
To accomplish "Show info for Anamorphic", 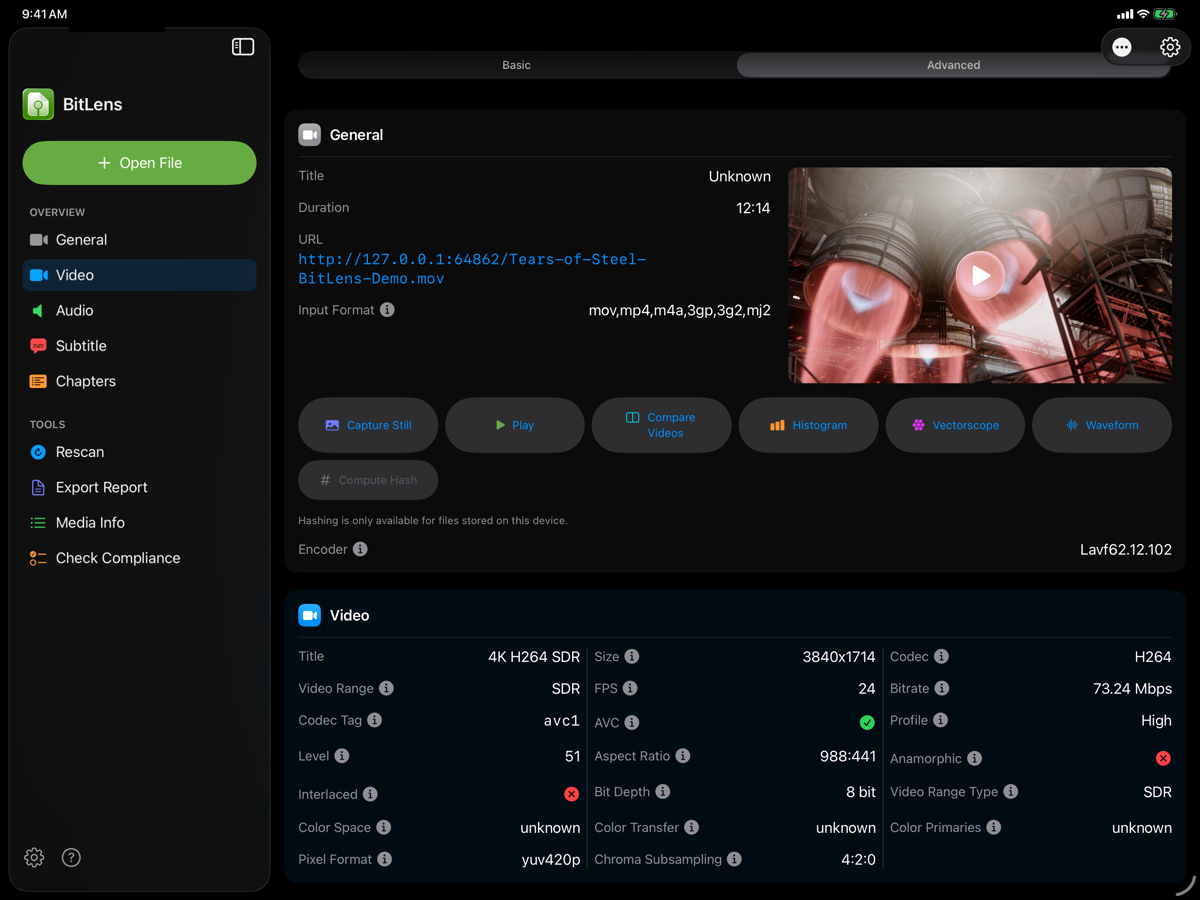I will tap(975, 758).
